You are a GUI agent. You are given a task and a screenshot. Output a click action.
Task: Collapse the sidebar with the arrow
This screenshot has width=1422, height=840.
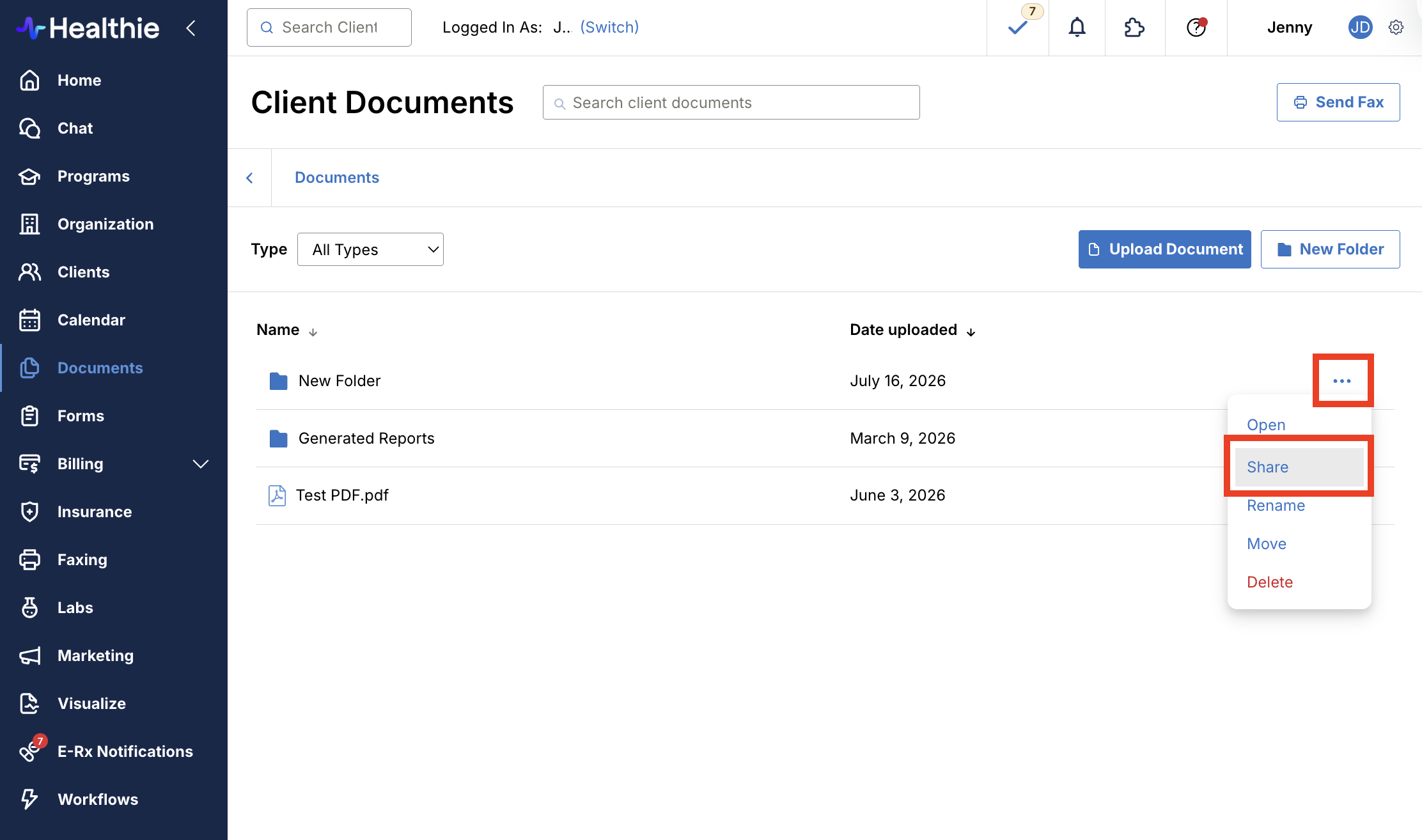pos(191,28)
